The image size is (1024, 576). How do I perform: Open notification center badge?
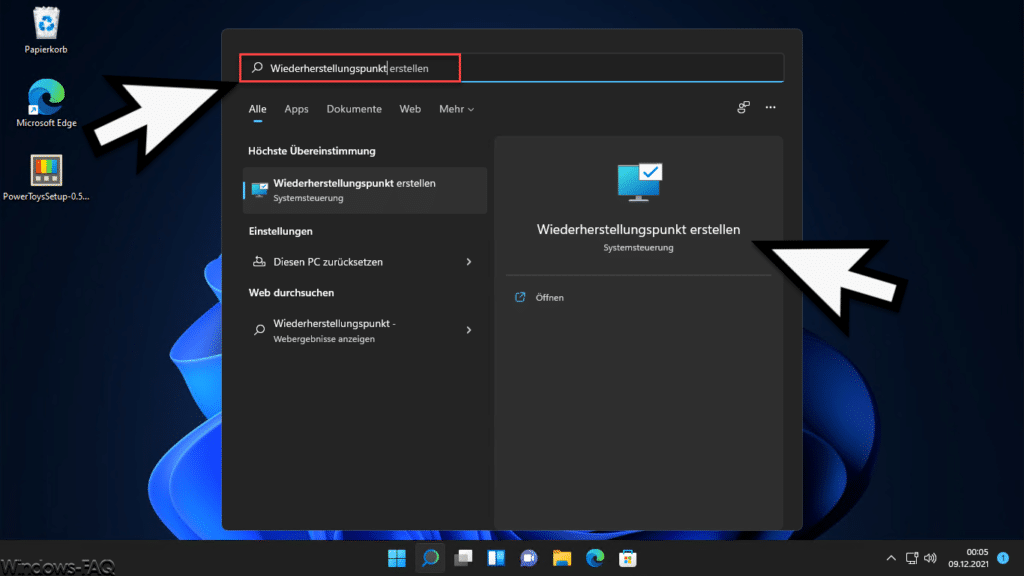pos(1003,558)
